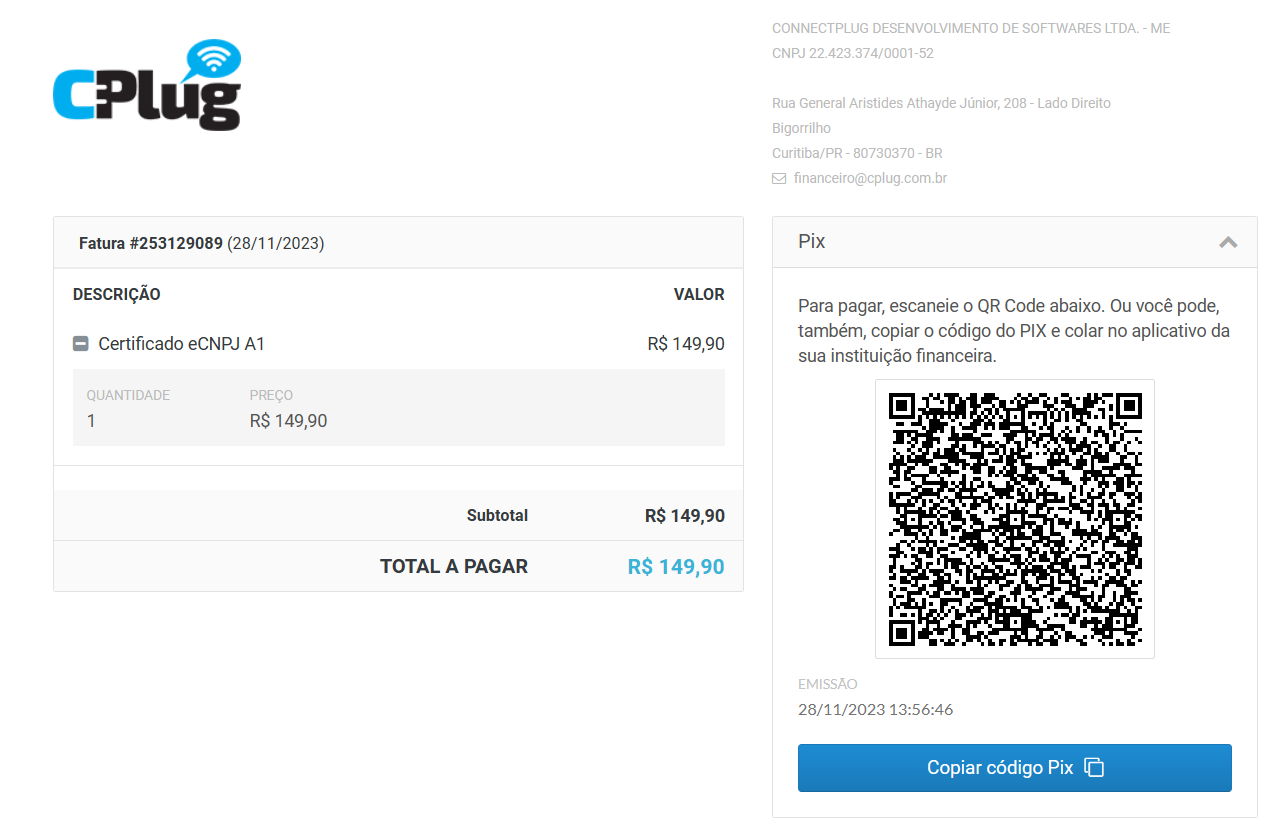
Task: Collapse the Pix panel with chevron
Action: click(1228, 242)
